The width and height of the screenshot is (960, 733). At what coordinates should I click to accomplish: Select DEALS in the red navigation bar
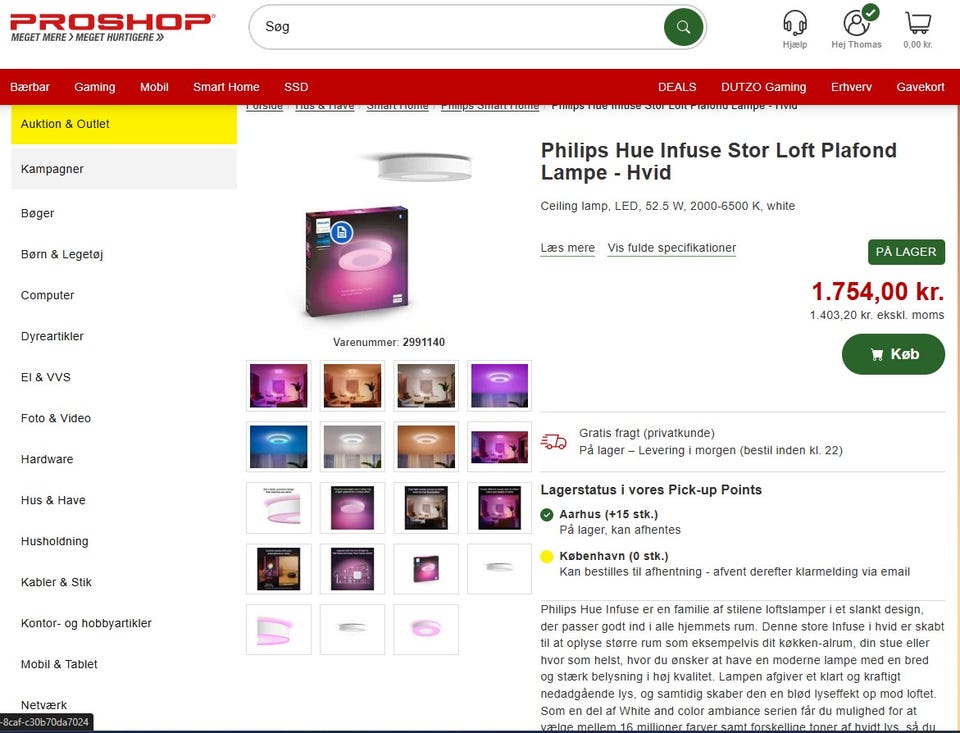(x=677, y=87)
